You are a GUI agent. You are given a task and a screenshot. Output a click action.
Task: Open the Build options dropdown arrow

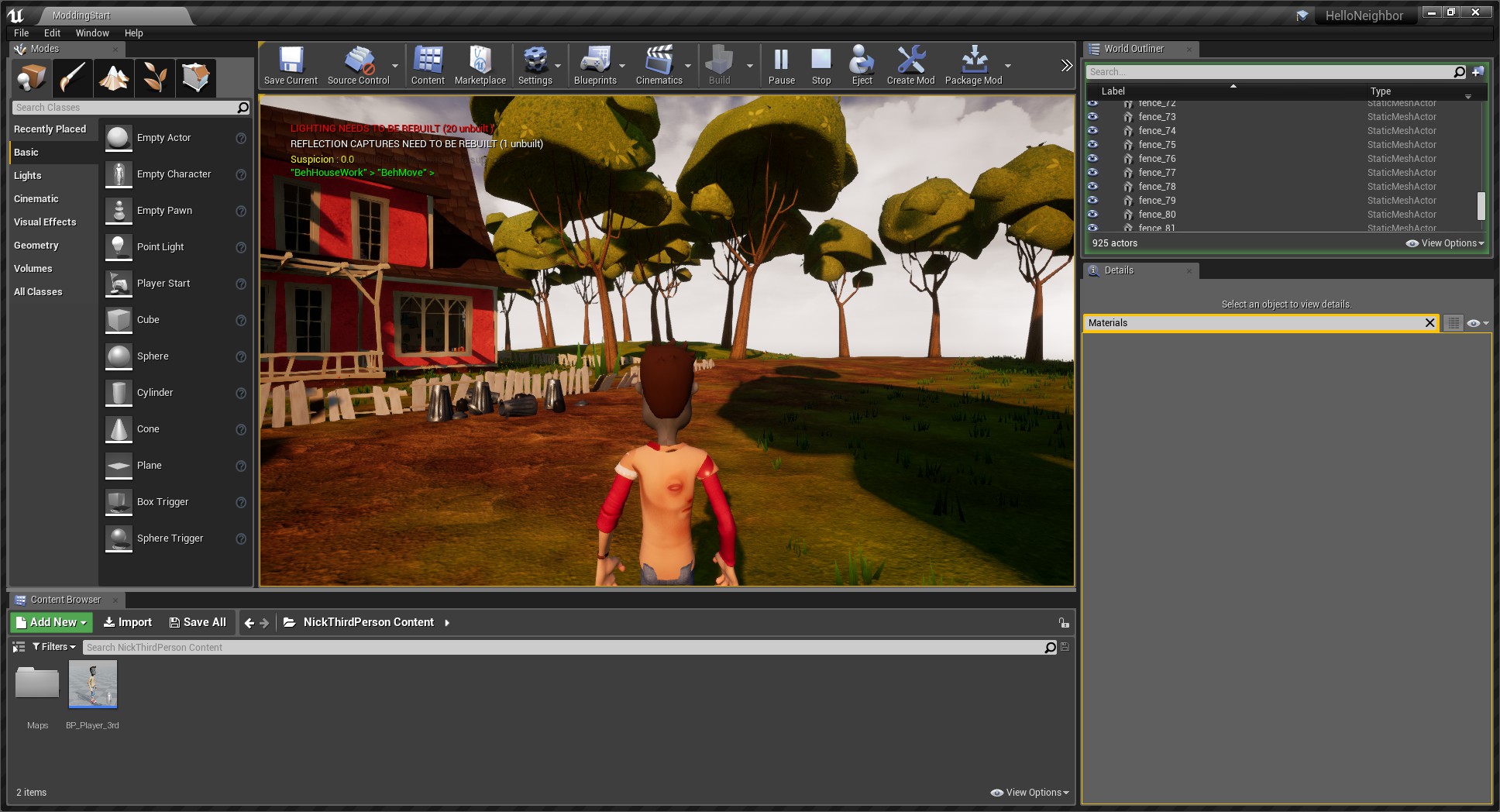[x=750, y=66]
